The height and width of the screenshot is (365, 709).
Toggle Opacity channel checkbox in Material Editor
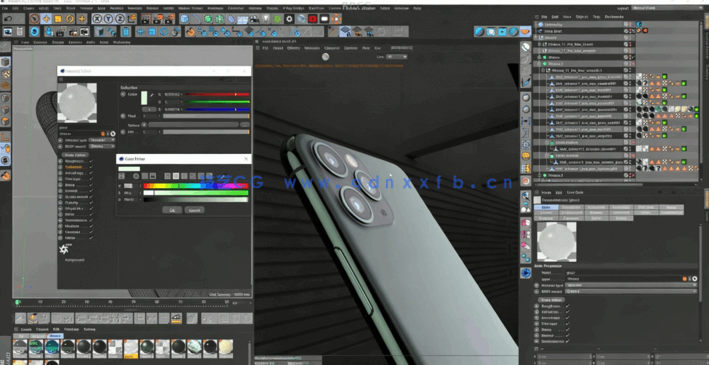[91, 203]
